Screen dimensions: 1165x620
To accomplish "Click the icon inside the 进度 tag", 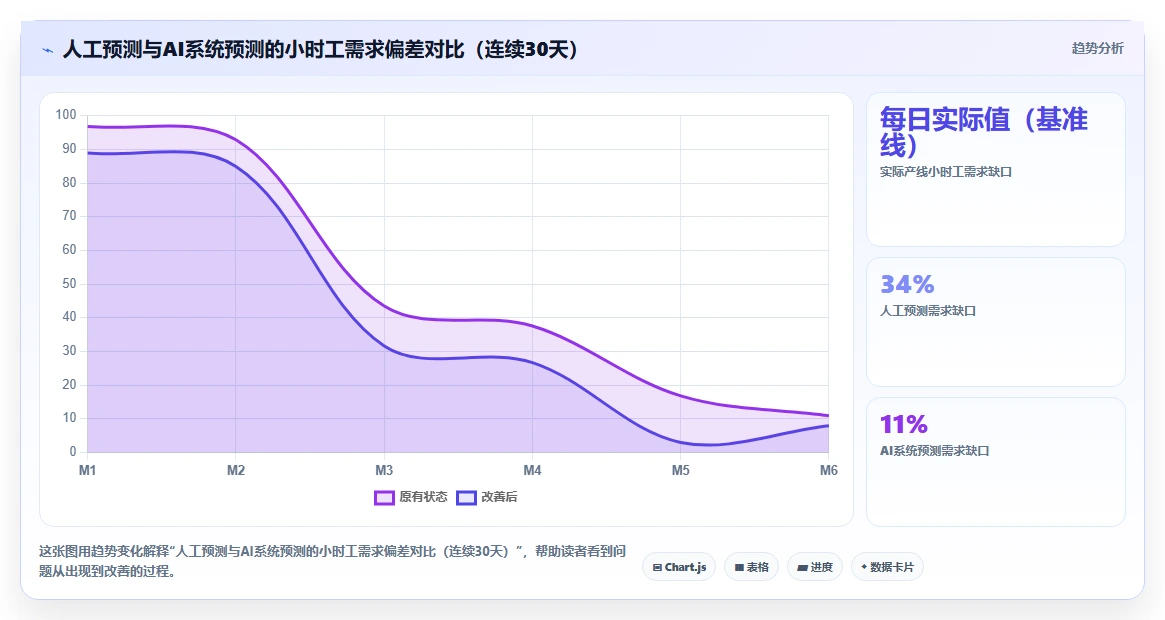I will tap(802, 567).
